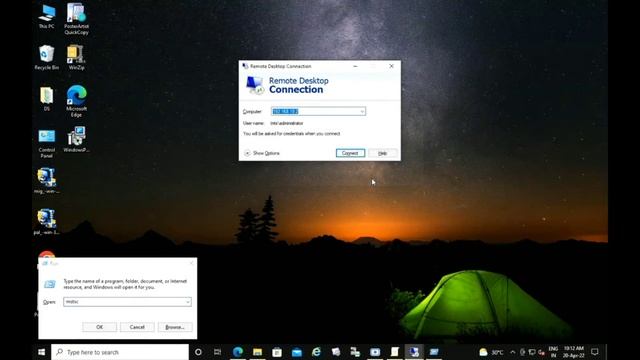Select the pal_-win-3... desktop icon
640x360 pixels.
47,222
